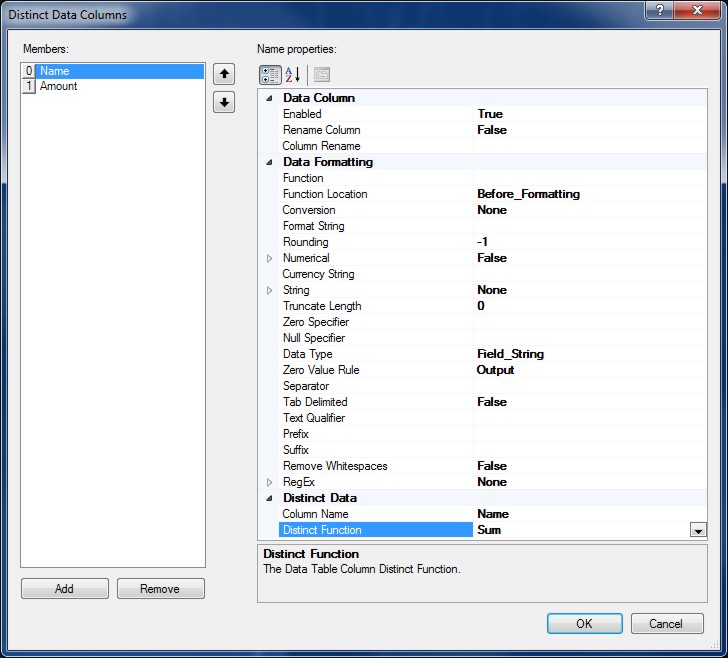Click the Remove button
This screenshot has height=658, width=728.
160,589
